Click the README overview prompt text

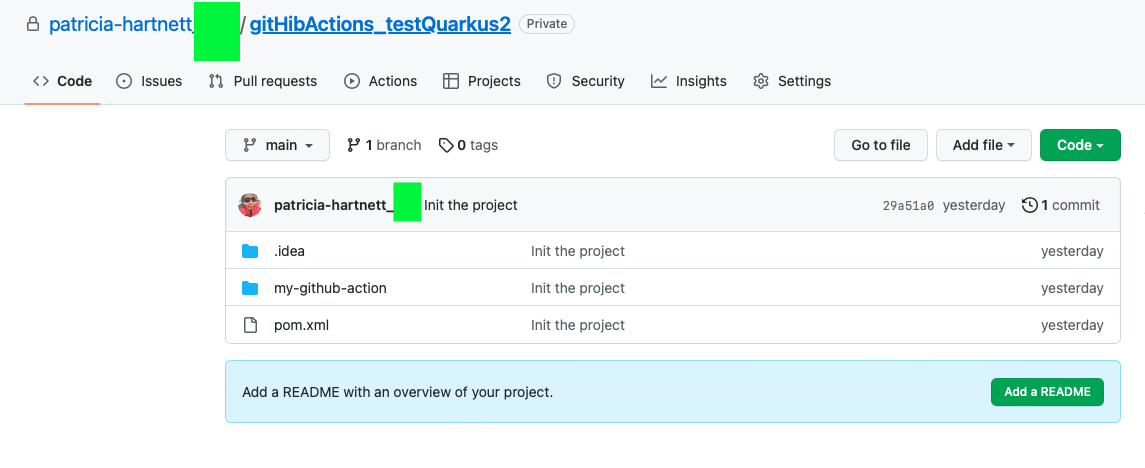pos(397,392)
